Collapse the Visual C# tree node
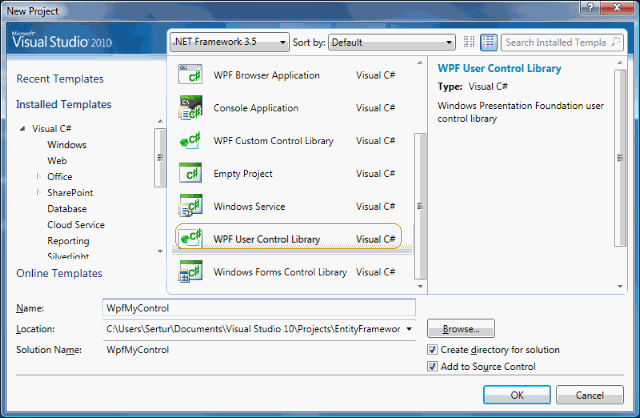The width and height of the screenshot is (640, 418). pos(22,129)
